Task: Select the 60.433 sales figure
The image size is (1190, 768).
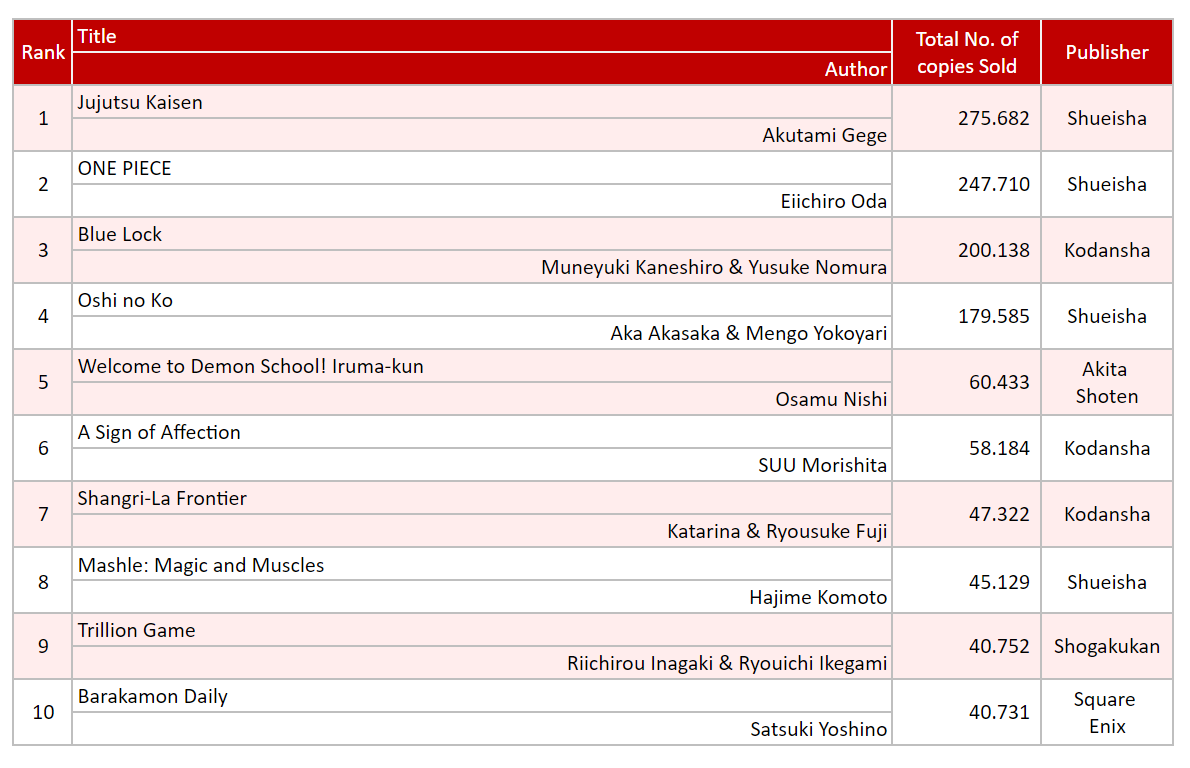Action: tap(999, 382)
